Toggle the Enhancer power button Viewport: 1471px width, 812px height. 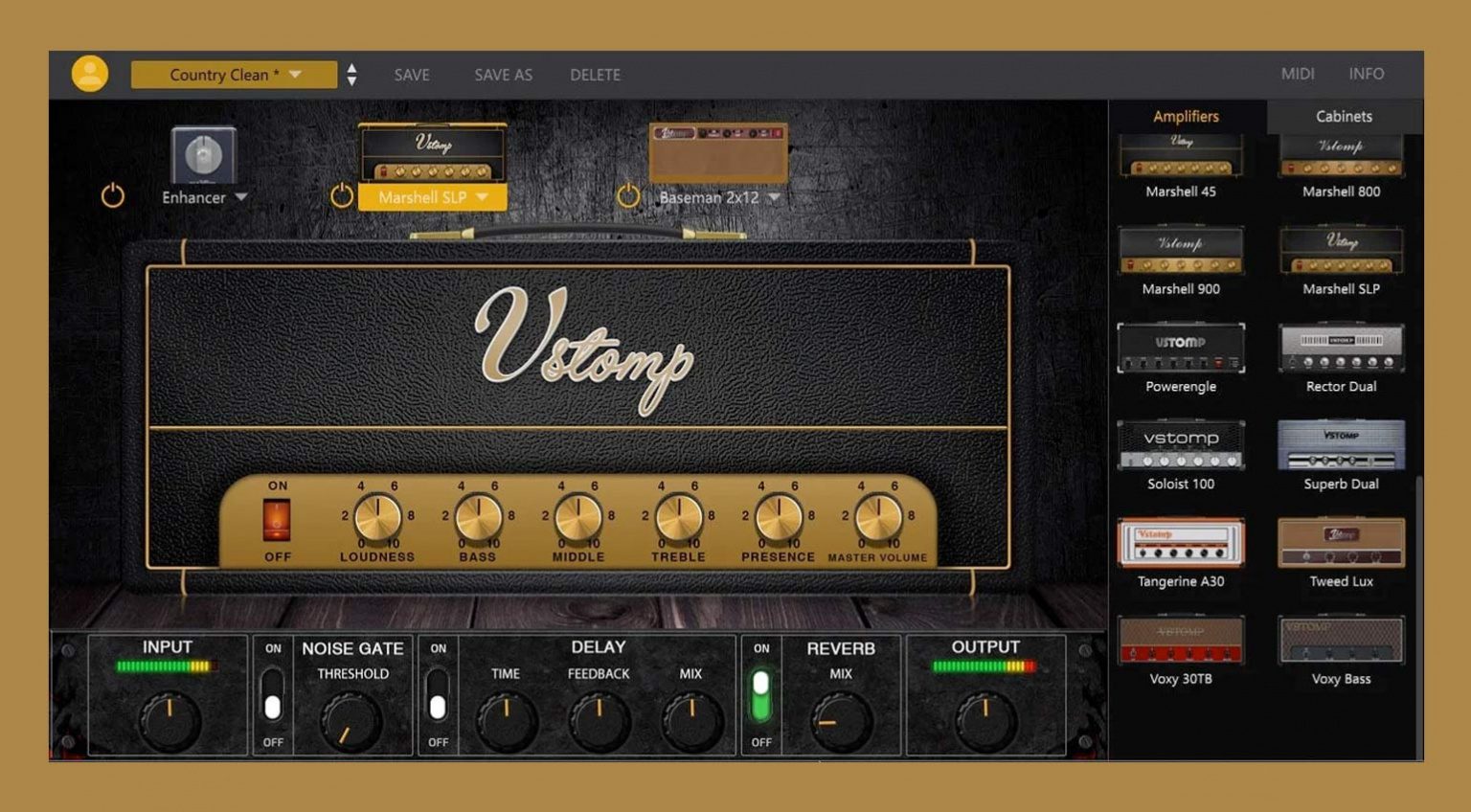pos(112,196)
